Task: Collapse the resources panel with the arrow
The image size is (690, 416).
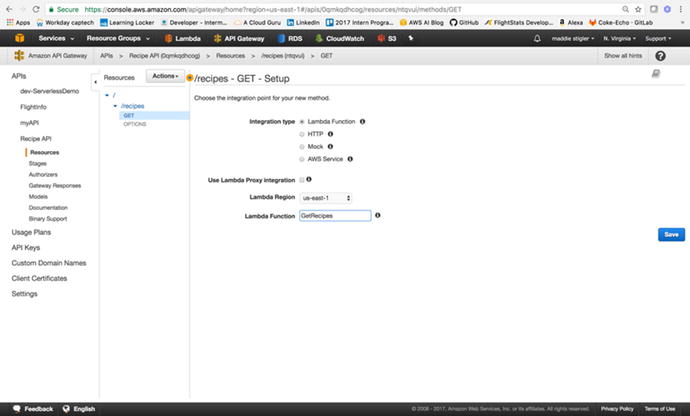Action: [x=95, y=82]
